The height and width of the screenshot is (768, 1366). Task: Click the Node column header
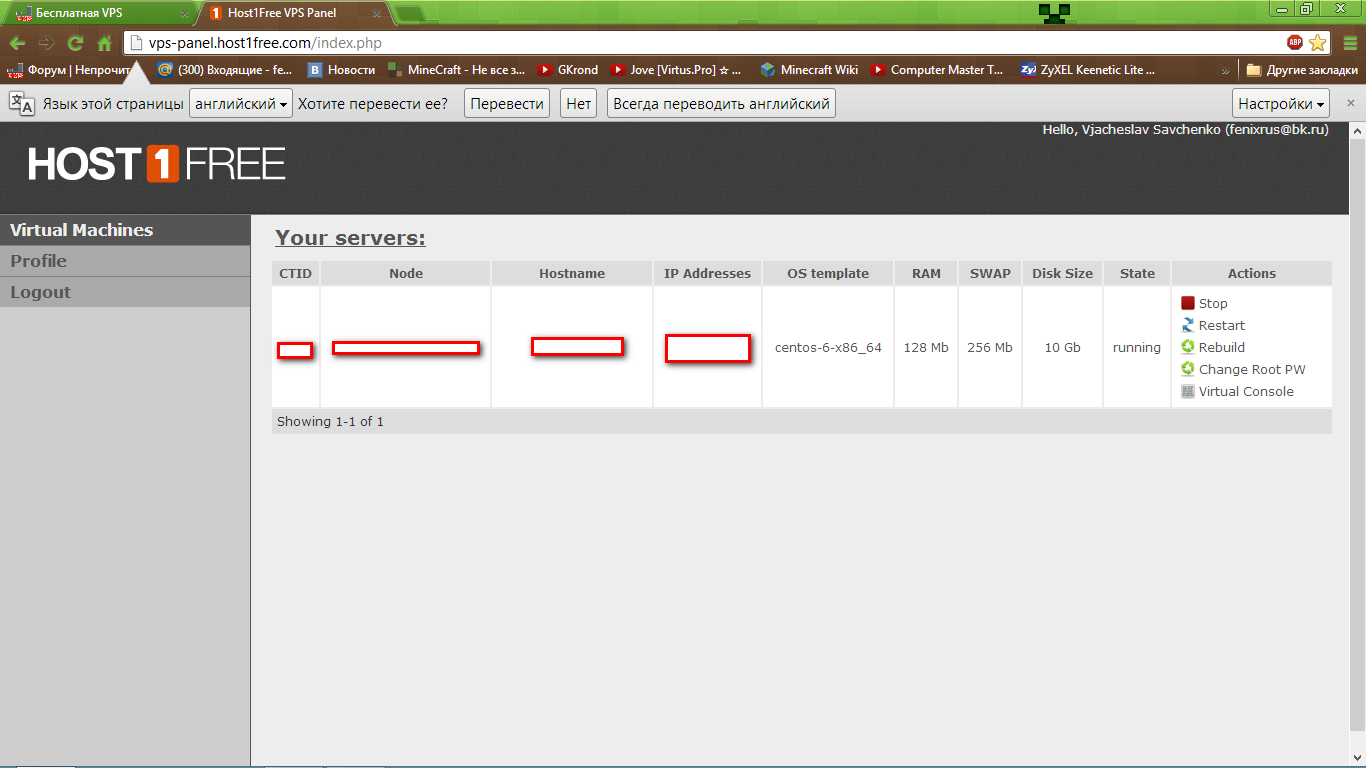click(406, 273)
